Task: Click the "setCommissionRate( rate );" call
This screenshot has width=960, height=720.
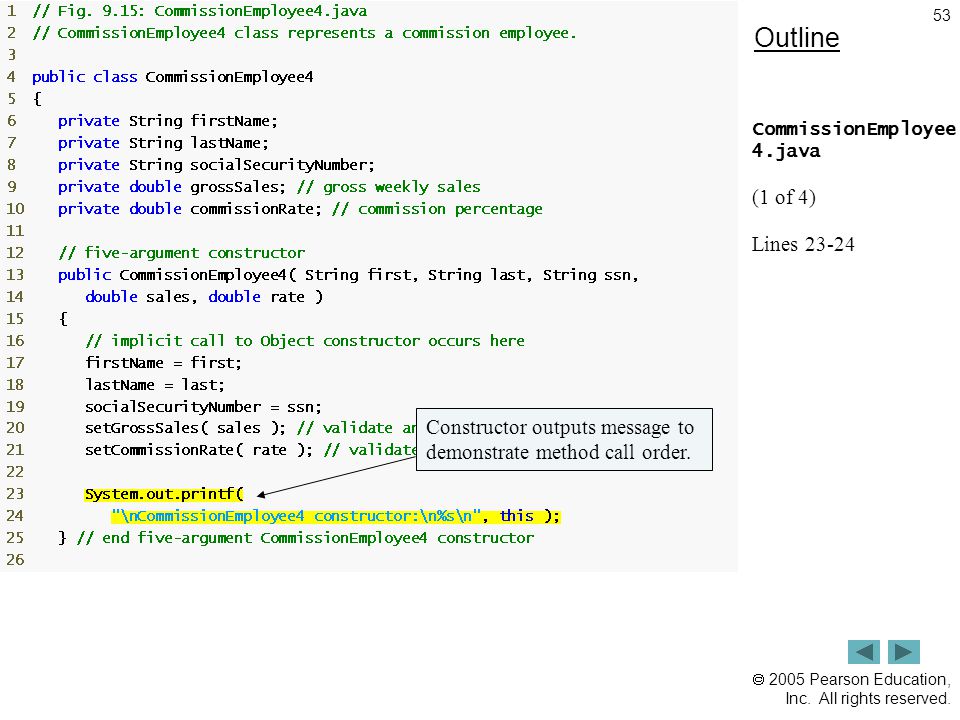Action: coord(199,450)
